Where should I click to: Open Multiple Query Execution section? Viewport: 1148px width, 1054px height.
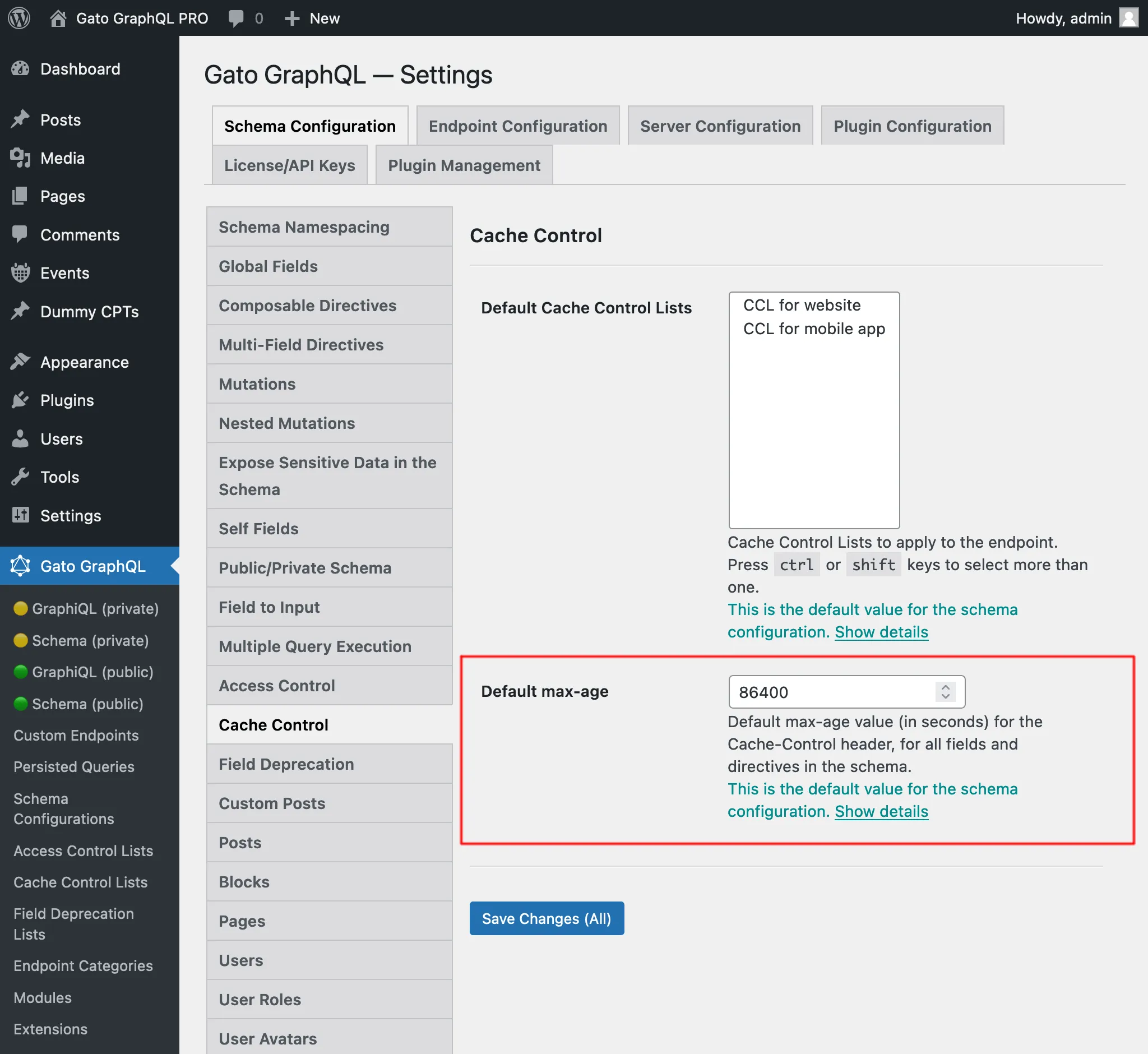330,646
